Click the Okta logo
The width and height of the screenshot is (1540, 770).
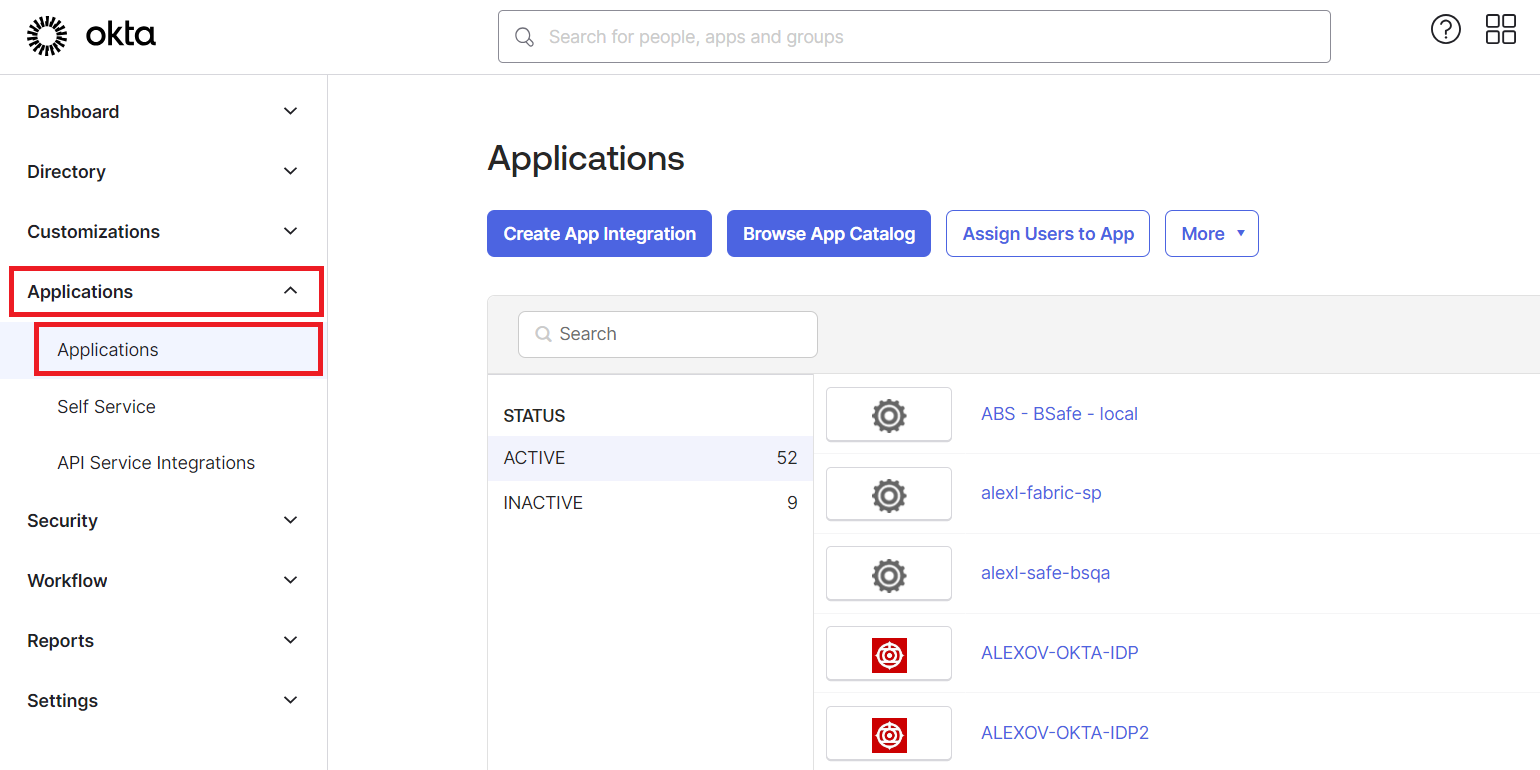click(x=91, y=35)
